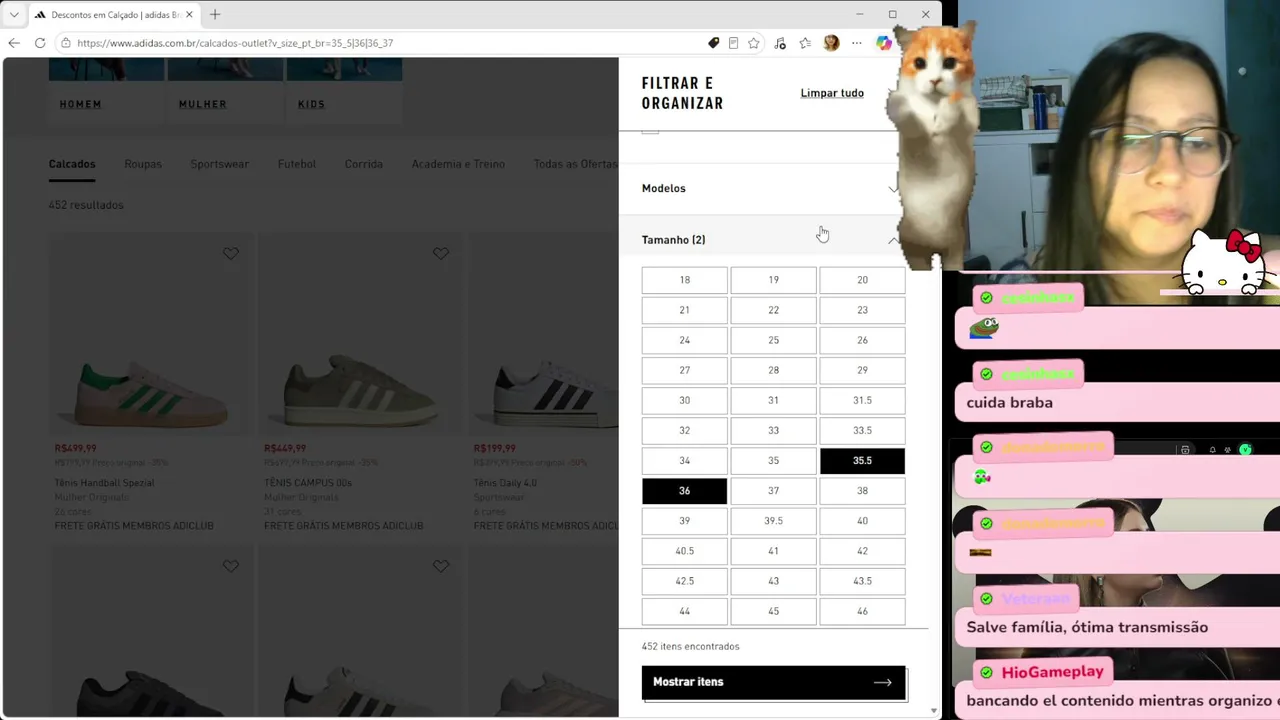Select size 25 filter
The width and height of the screenshot is (1280, 720).
tap(773, 340)
